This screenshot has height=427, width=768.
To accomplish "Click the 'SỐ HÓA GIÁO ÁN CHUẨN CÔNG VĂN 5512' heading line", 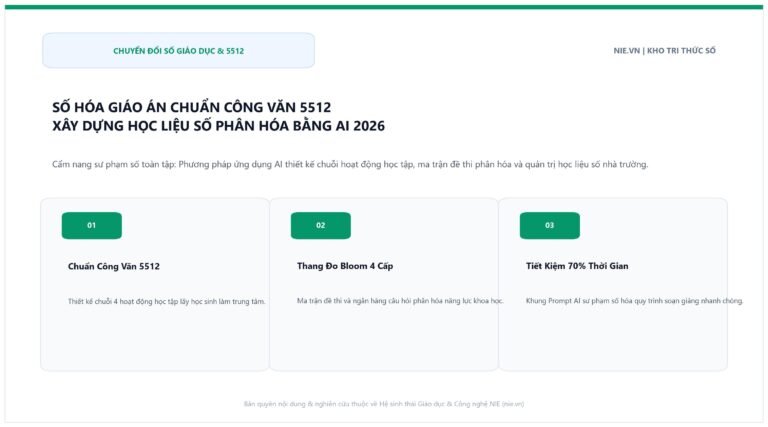I will [x=192, y=107].
